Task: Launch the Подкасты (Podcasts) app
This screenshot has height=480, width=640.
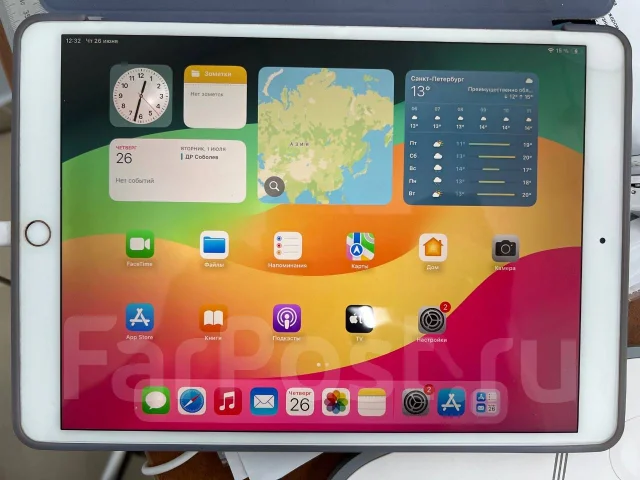Action: pos(287,318)
